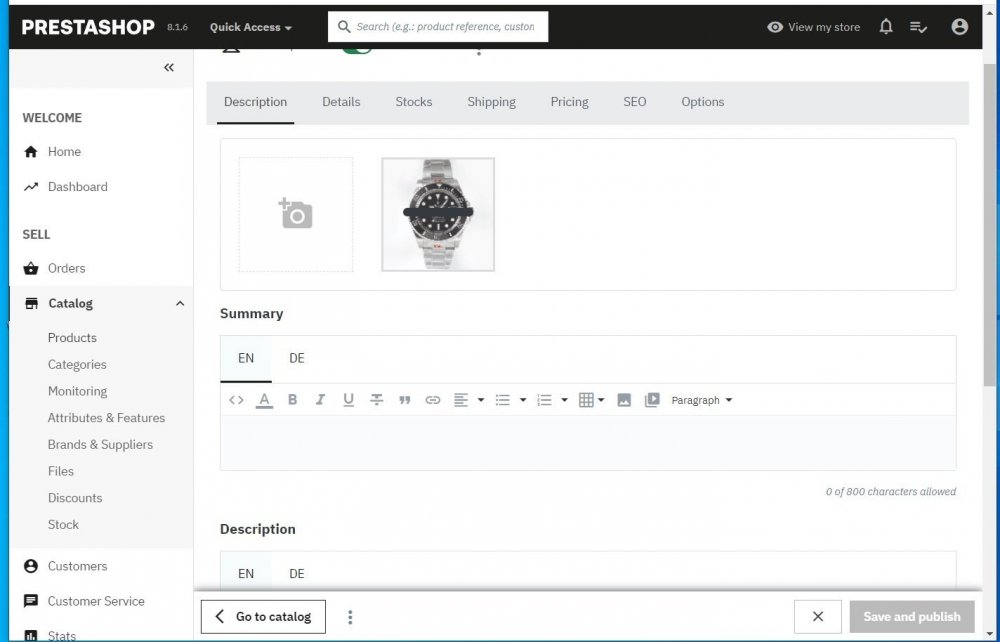
Task: Open source code view icon
Action: coord(236,400)
